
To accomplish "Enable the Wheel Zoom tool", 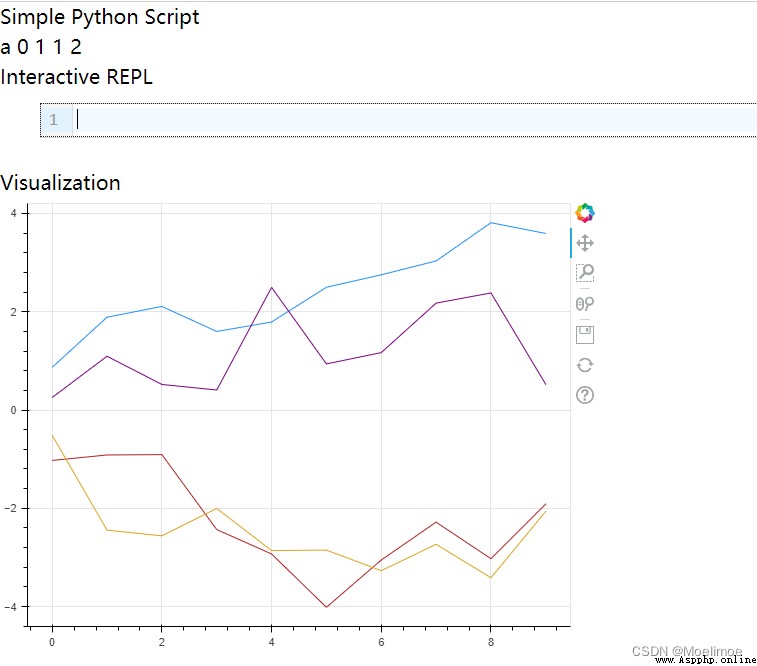I will coord(585,304).
